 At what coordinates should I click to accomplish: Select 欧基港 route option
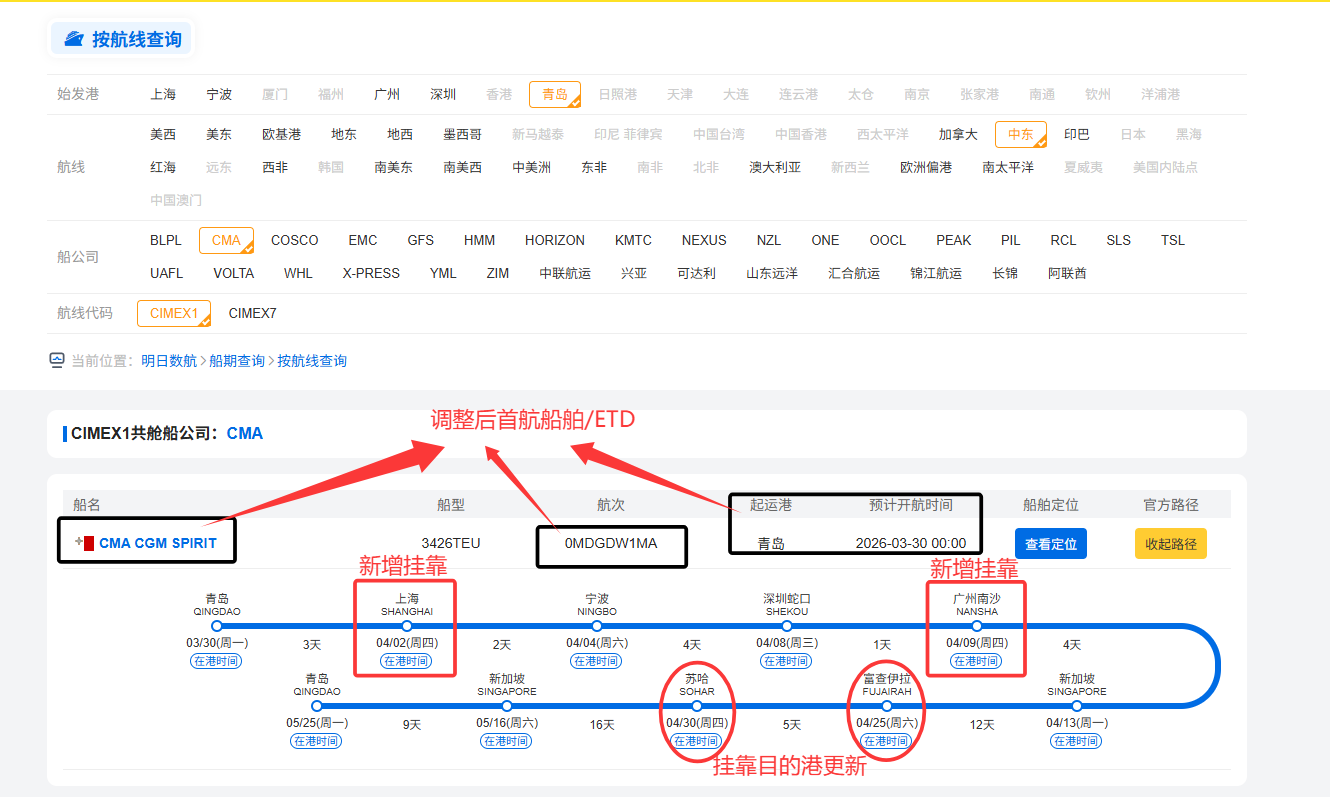pos(281,134)
